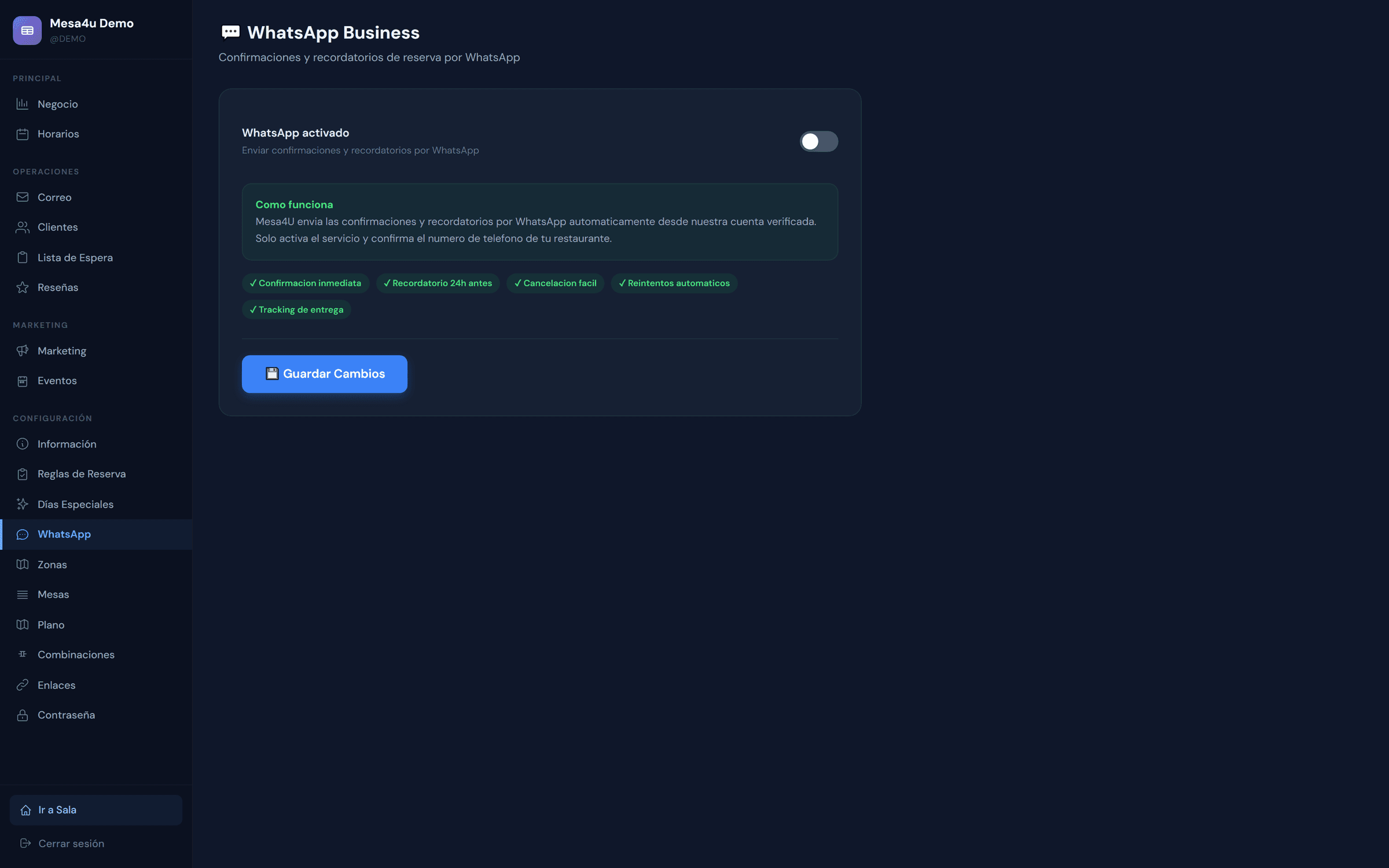Open Negocio via its bar chart icon
Screen dimensions: 1389x868
coord(23,104)
